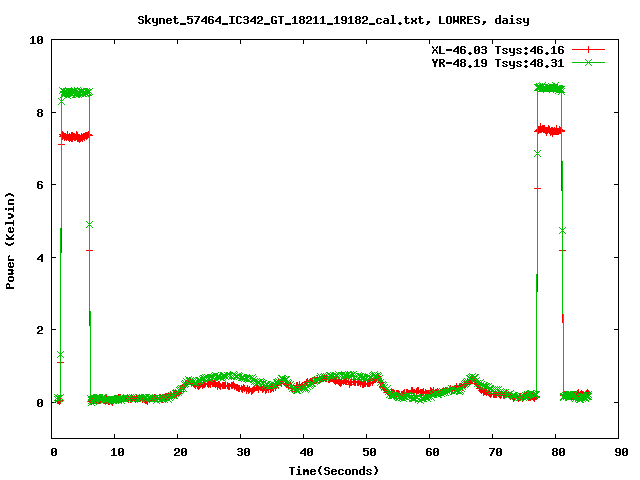Click the x-axis tick label 30

tap(243, 452)
